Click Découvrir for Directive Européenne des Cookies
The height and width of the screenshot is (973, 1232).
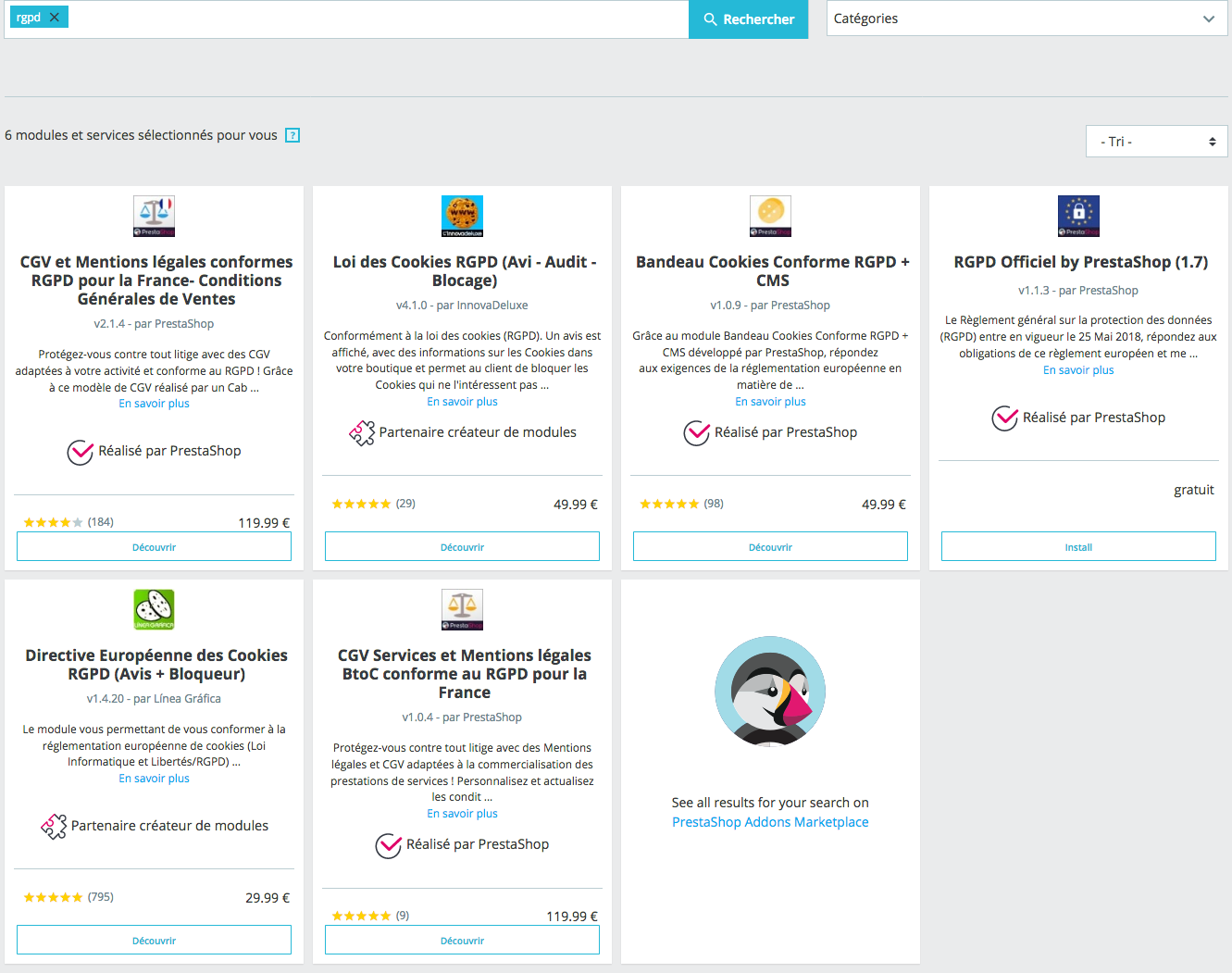(x=154, y=941)
